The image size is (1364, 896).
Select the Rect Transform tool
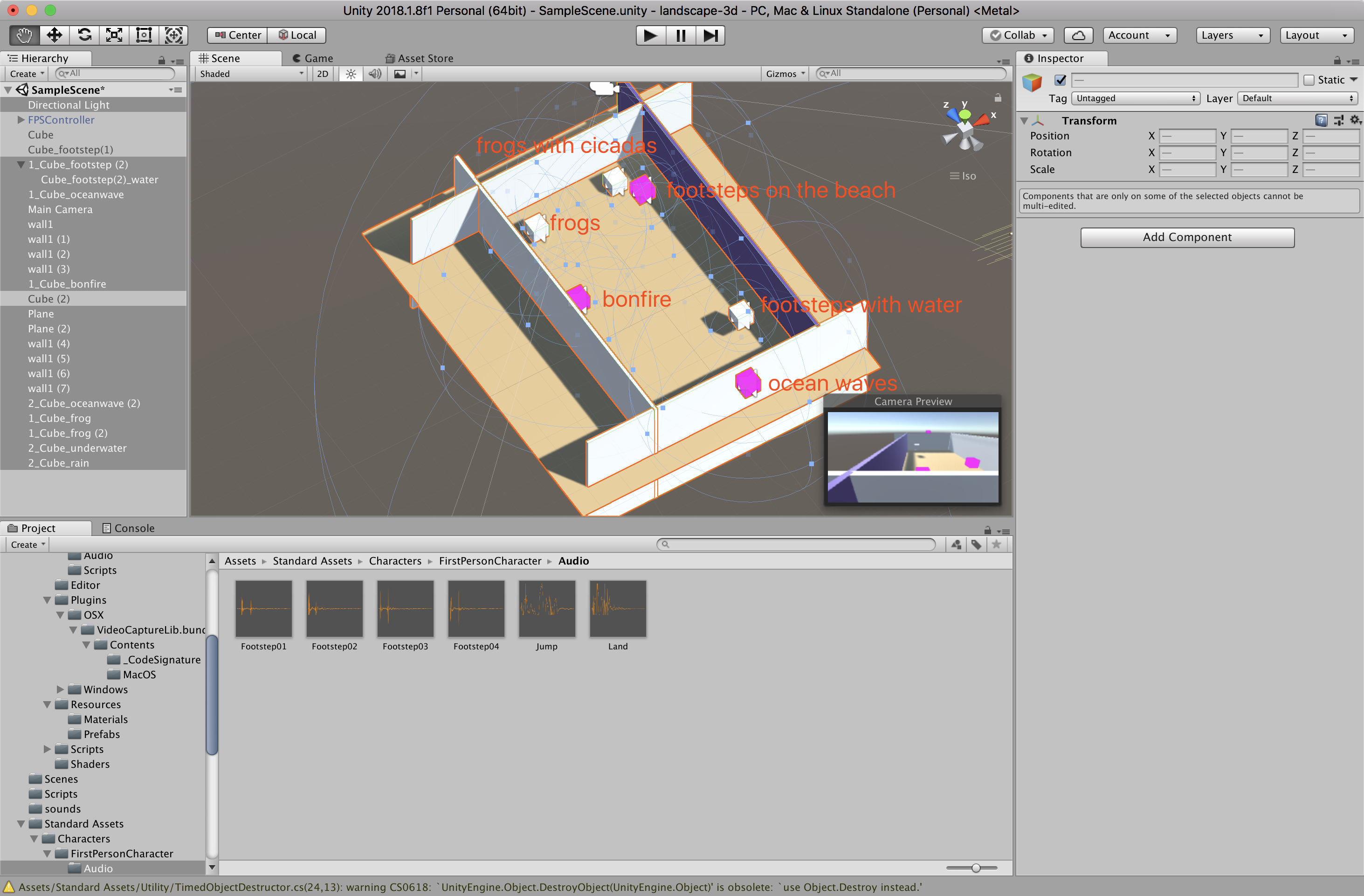144,35
